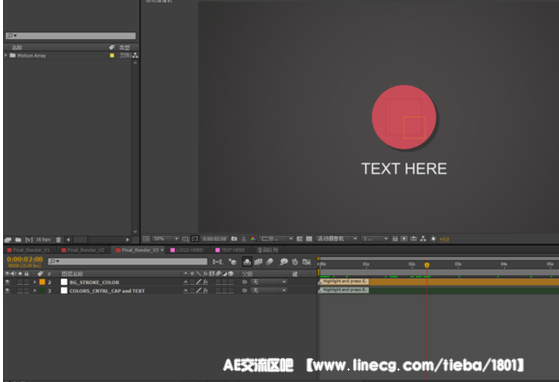Select the BG_STROKE_COLOR orange layer bar
This screenshot has width=559, height=382.
tap(439, 282)
